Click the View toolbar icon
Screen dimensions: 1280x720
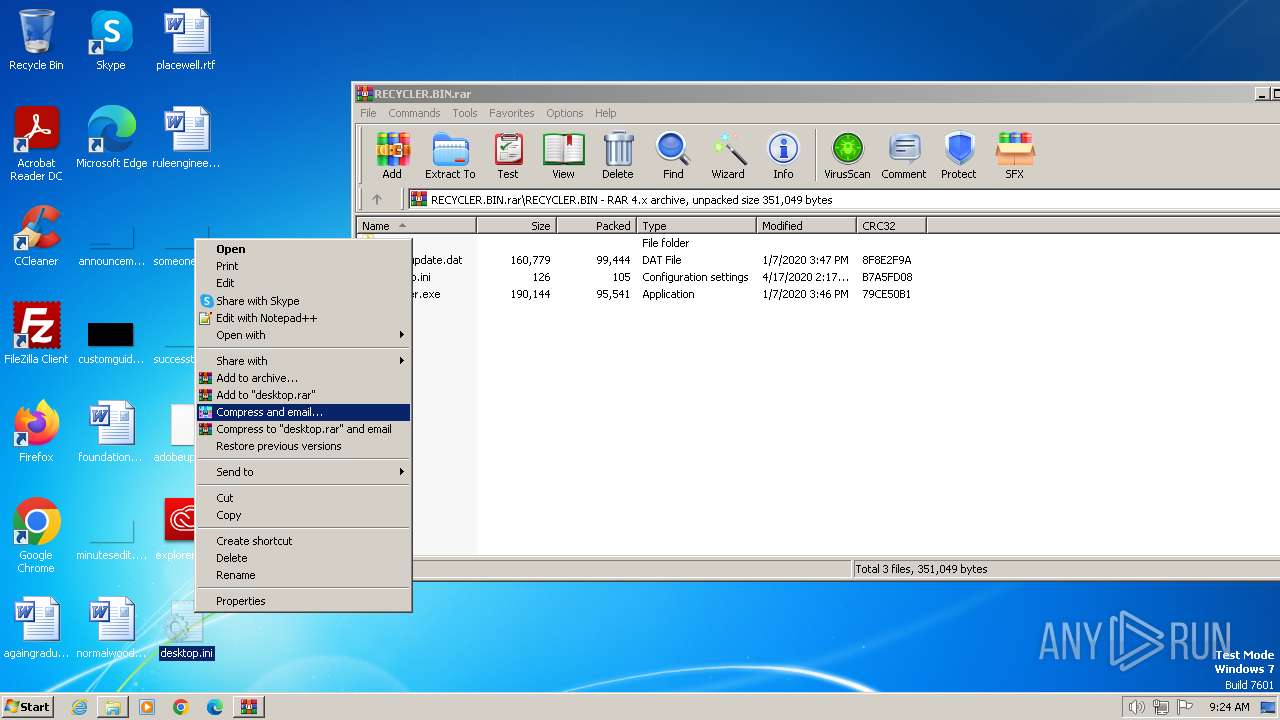point(563,156)
